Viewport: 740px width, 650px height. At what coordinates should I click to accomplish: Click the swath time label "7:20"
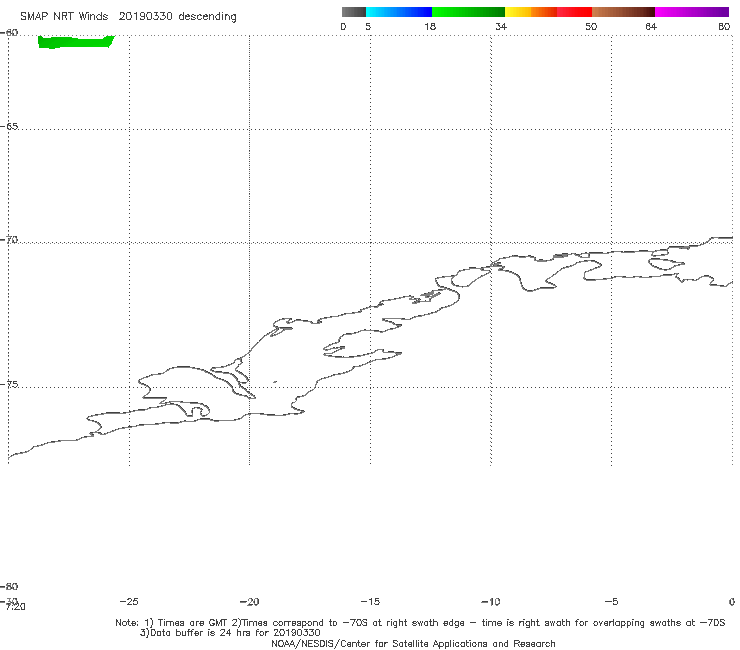pyautogui.click(x=16, y=607)
